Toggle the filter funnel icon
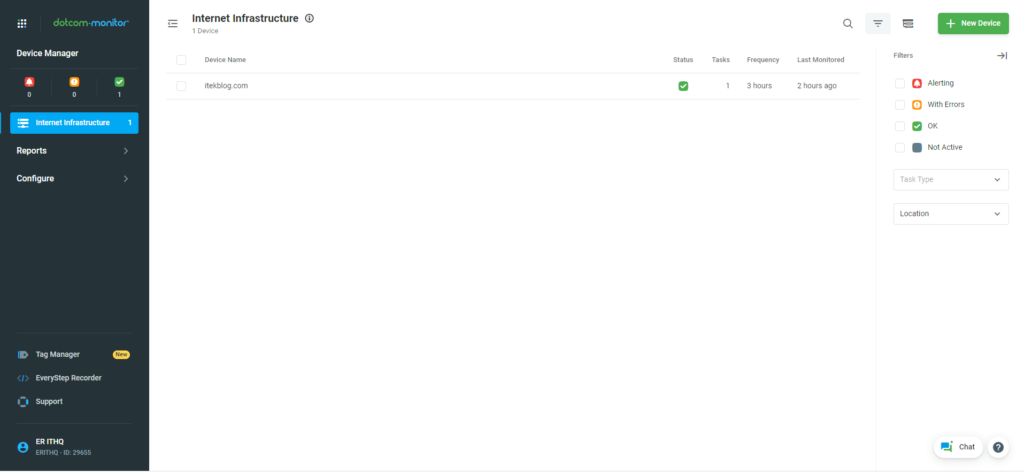 [878, 24]
